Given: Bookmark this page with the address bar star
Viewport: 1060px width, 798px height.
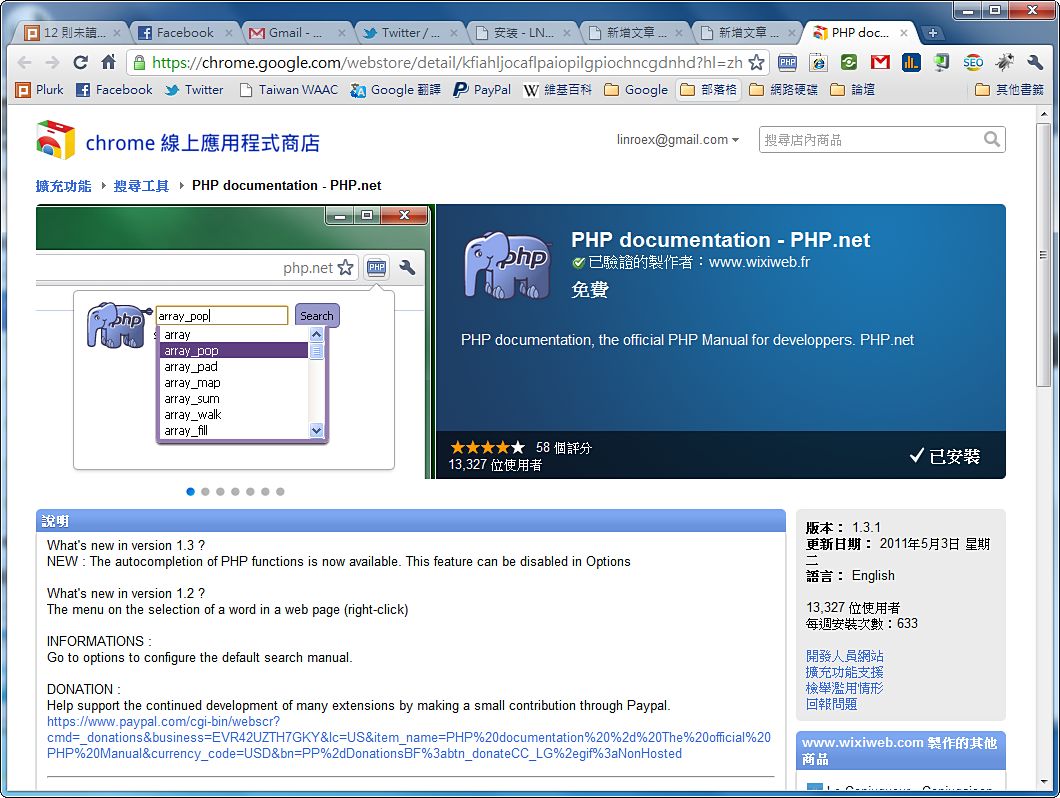Looking at the screenshot, I should [756, 63].
